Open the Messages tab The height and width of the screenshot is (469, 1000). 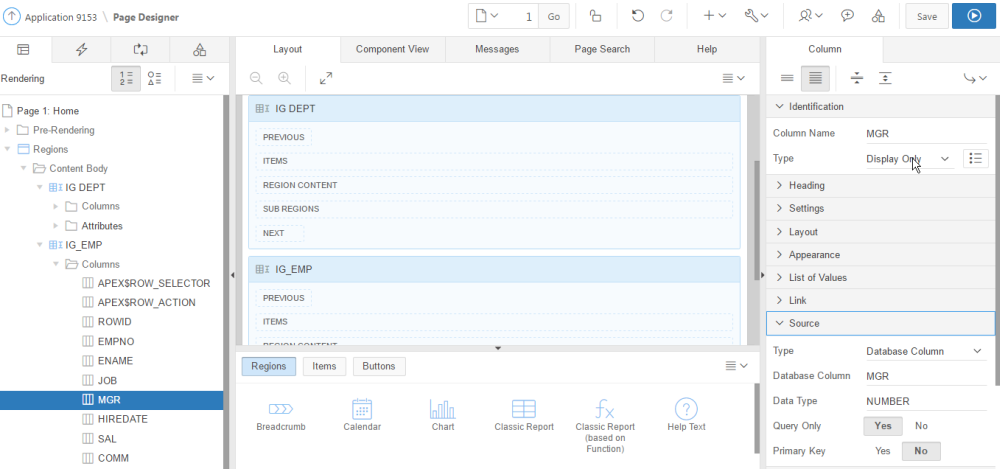(x=497, y=49)
